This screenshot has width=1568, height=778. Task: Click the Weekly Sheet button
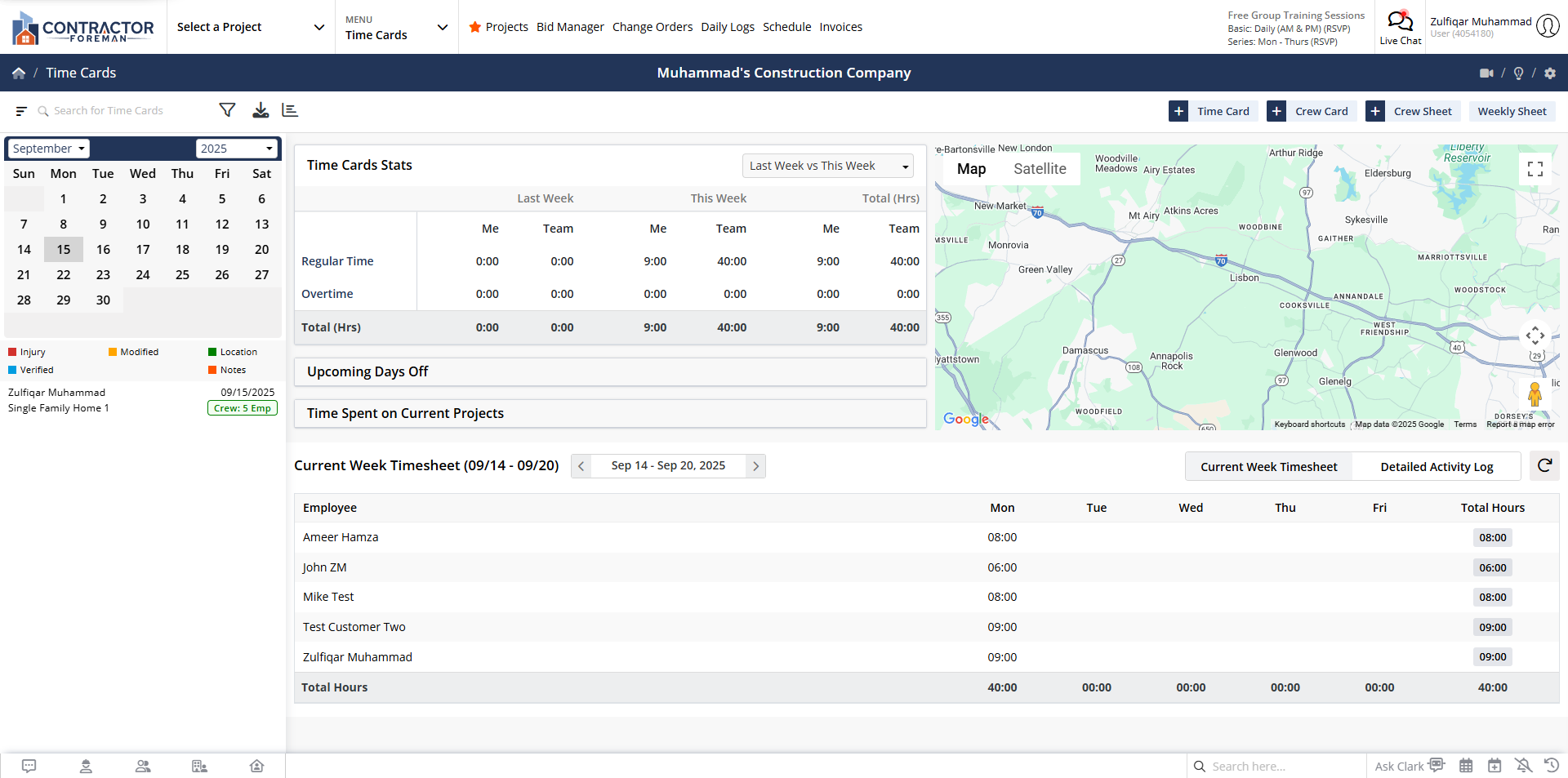(1511, 111)
